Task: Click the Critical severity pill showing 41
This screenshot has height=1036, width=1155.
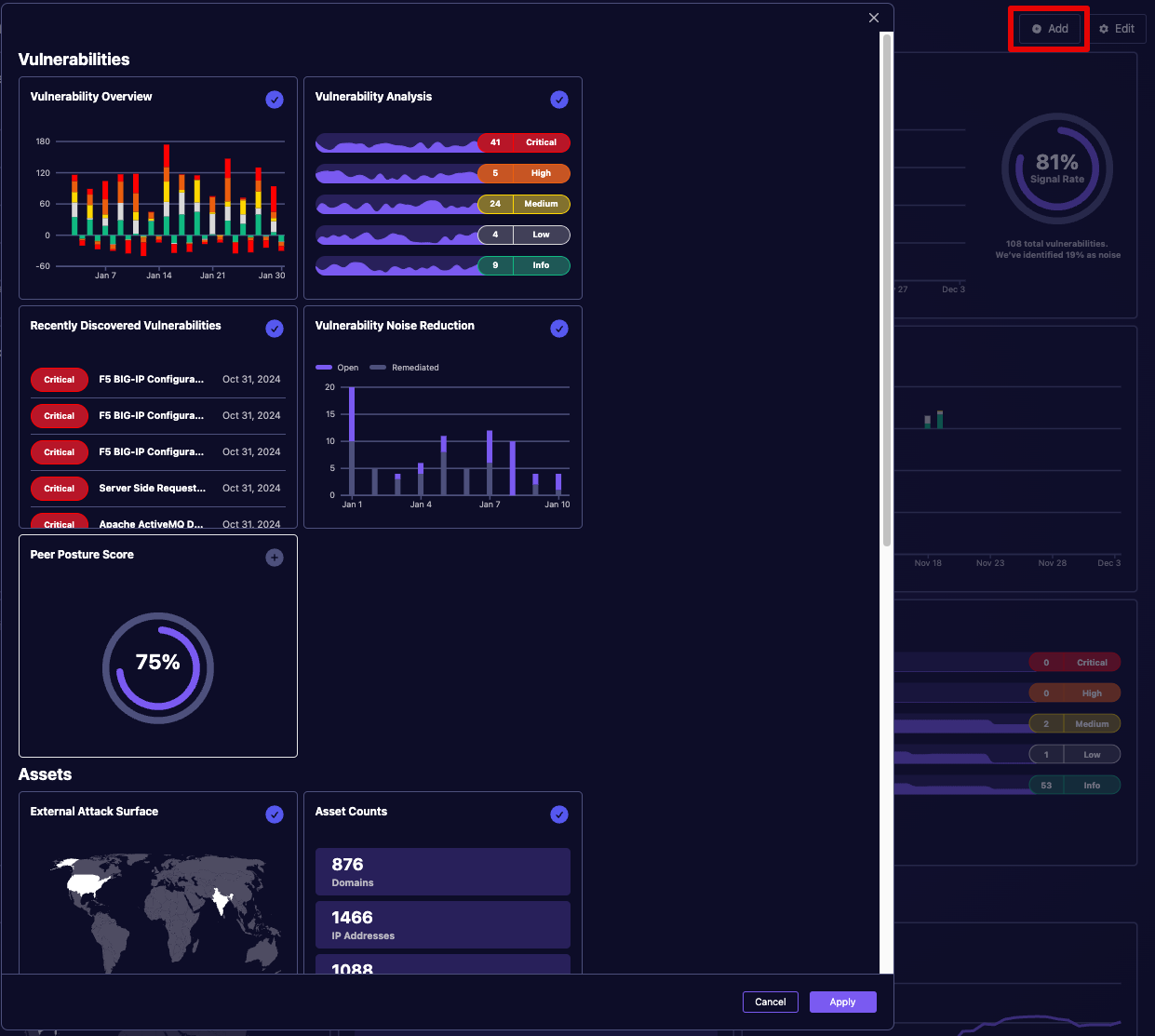Action: click(x=523, y=142)
